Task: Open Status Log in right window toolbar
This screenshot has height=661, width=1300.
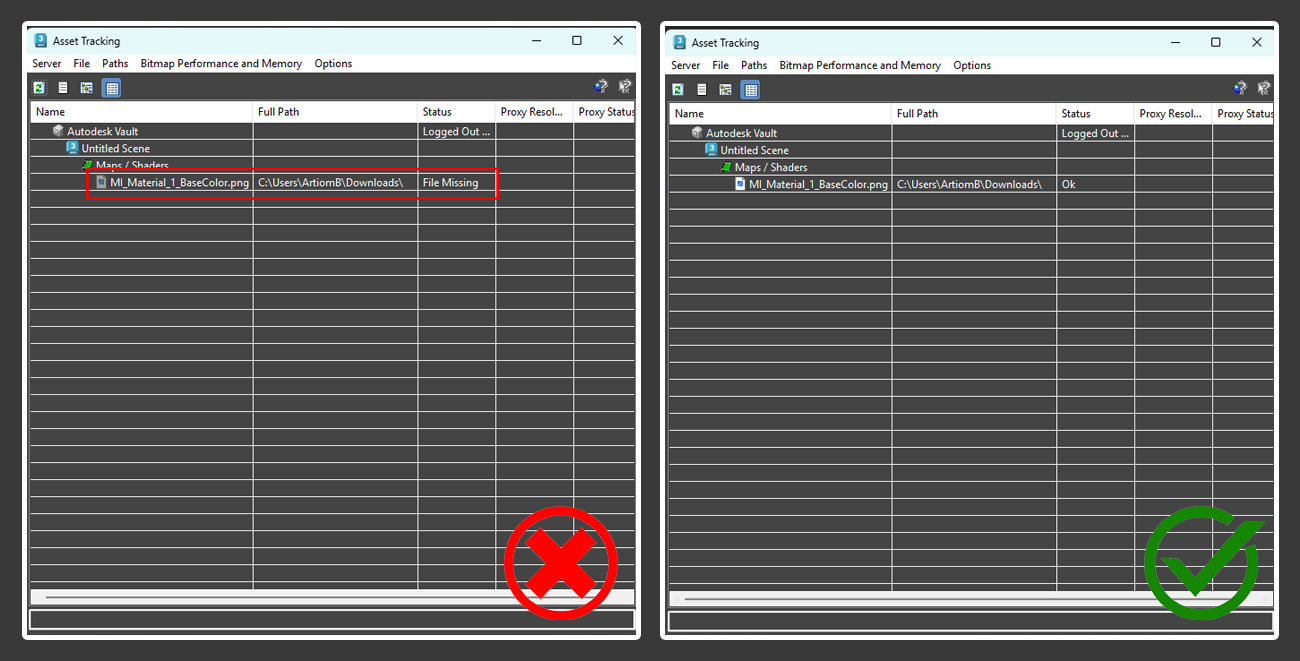Action: tap(702, 90)
